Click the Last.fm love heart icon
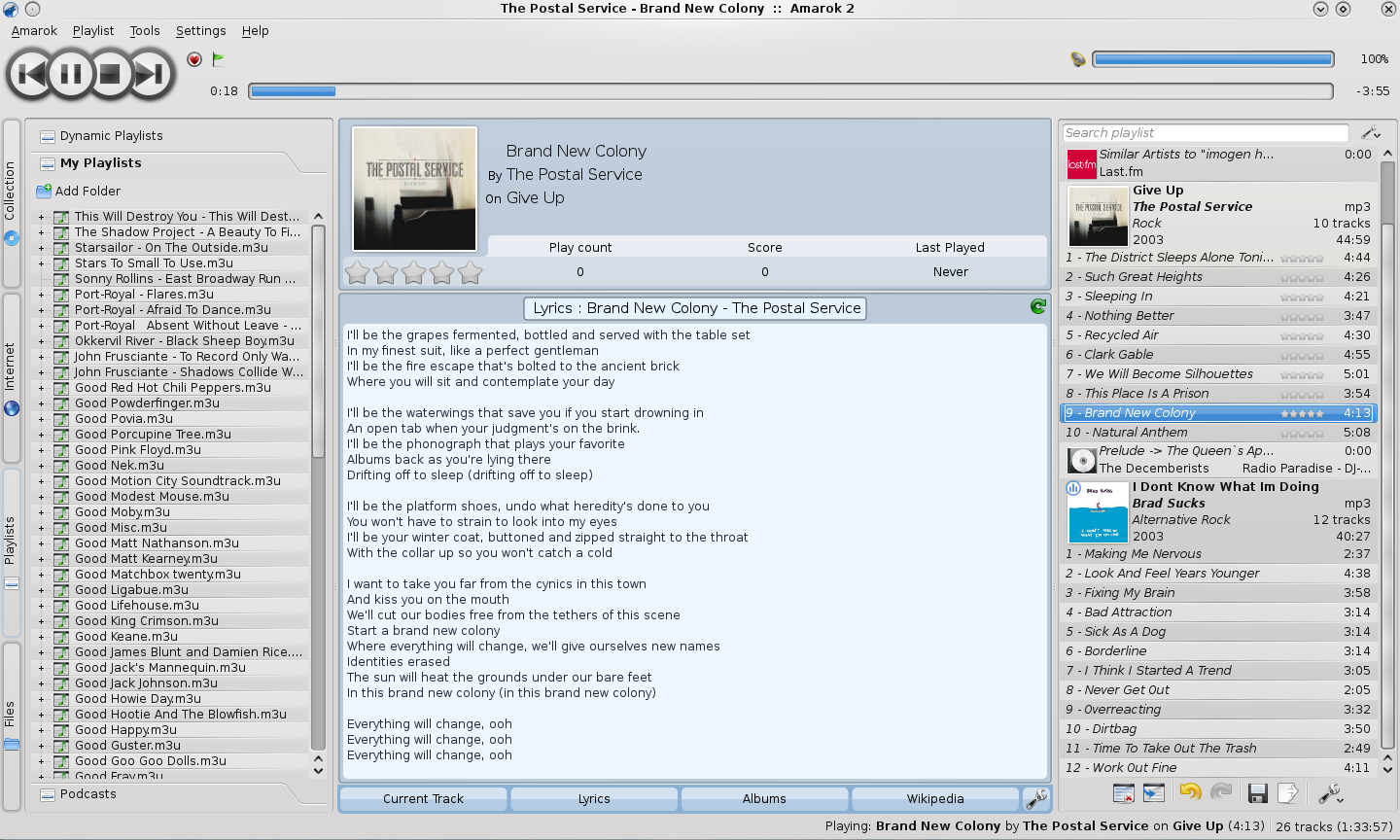 pyautogui.click(x=194, y=59)
